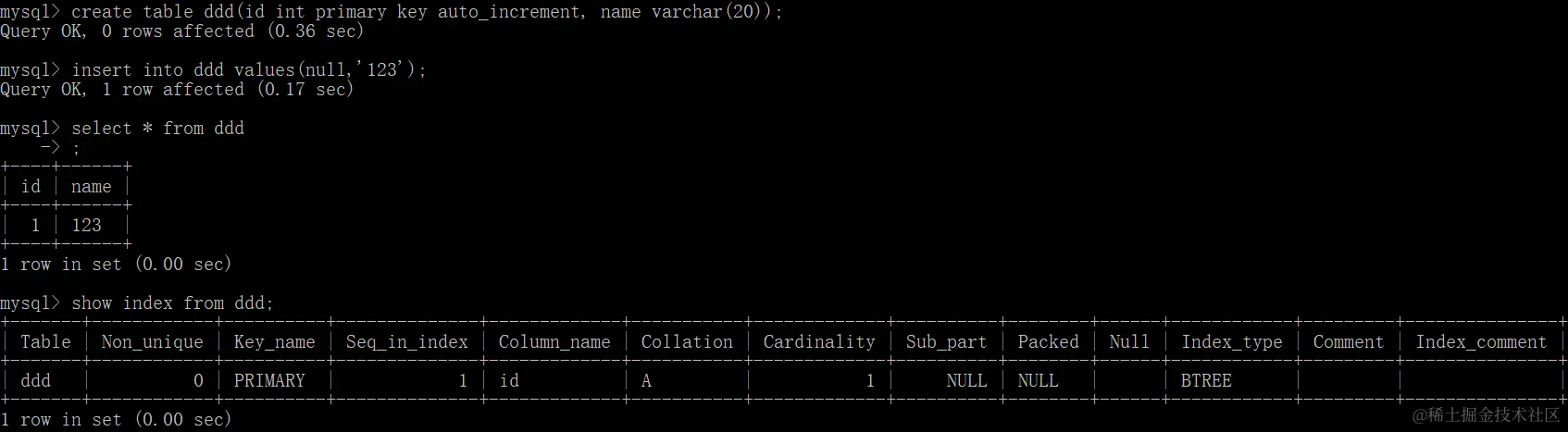Screen dimensions: 1568x432
Task: Click the insert into ddd values command
Action: (x=248, y=69)
